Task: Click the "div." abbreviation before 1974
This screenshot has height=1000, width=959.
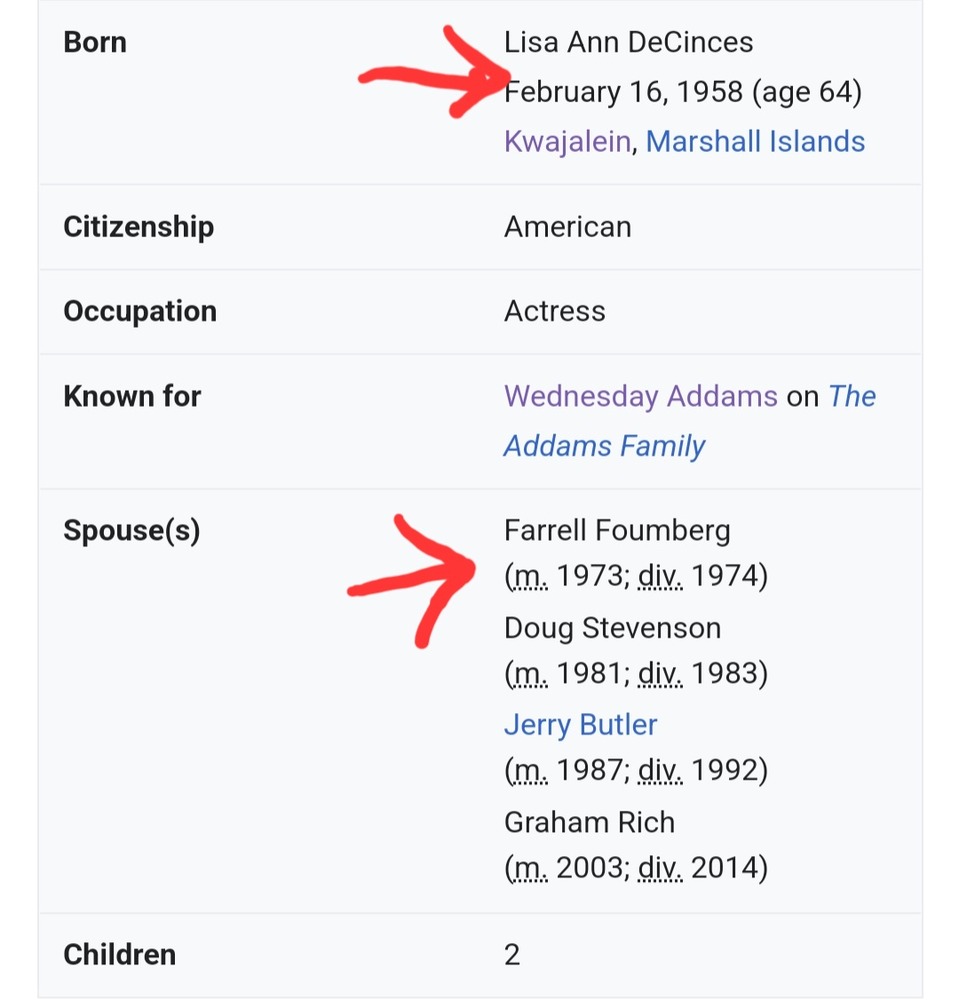Action: pyautogui.click(x=660, y=578)
